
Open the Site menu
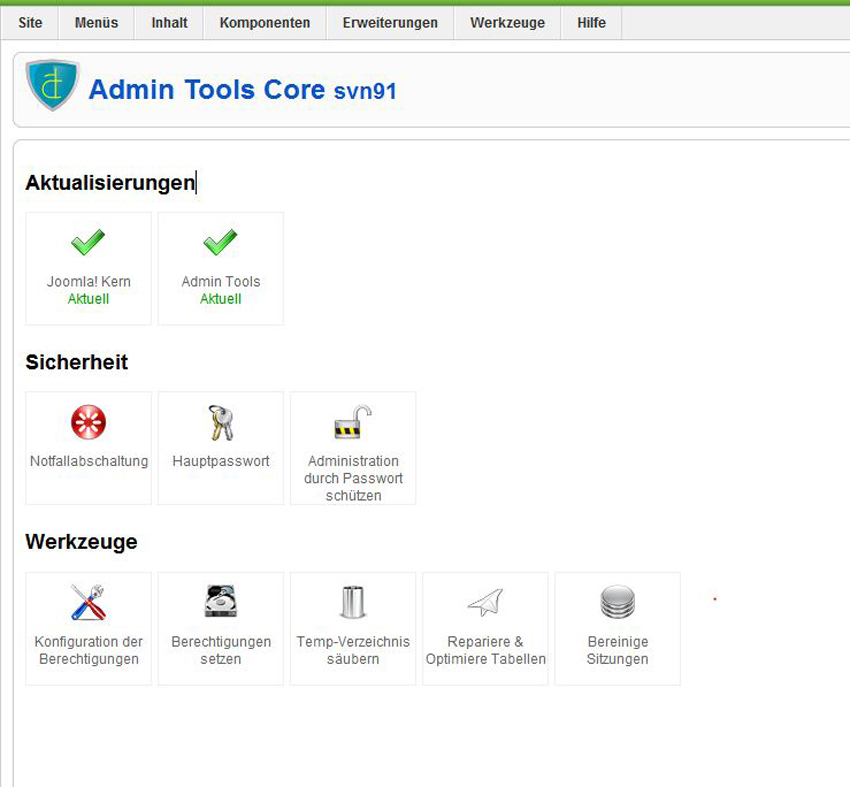pos(30,23)
